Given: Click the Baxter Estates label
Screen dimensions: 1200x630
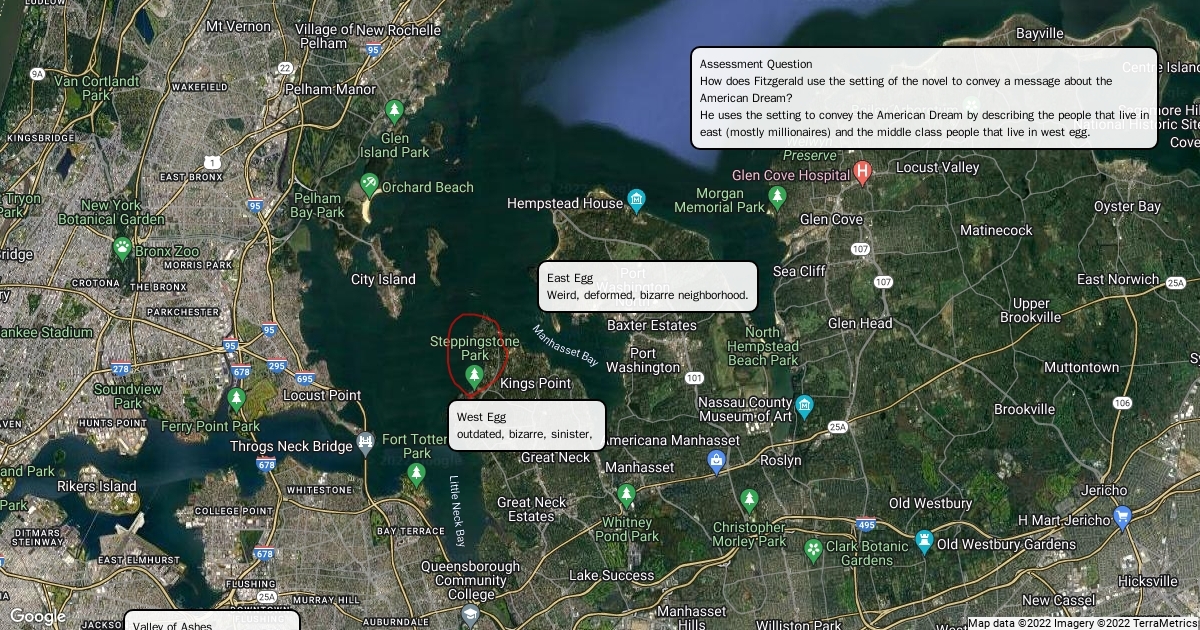Looking at the screenshot, I should [x=652, y=325].
